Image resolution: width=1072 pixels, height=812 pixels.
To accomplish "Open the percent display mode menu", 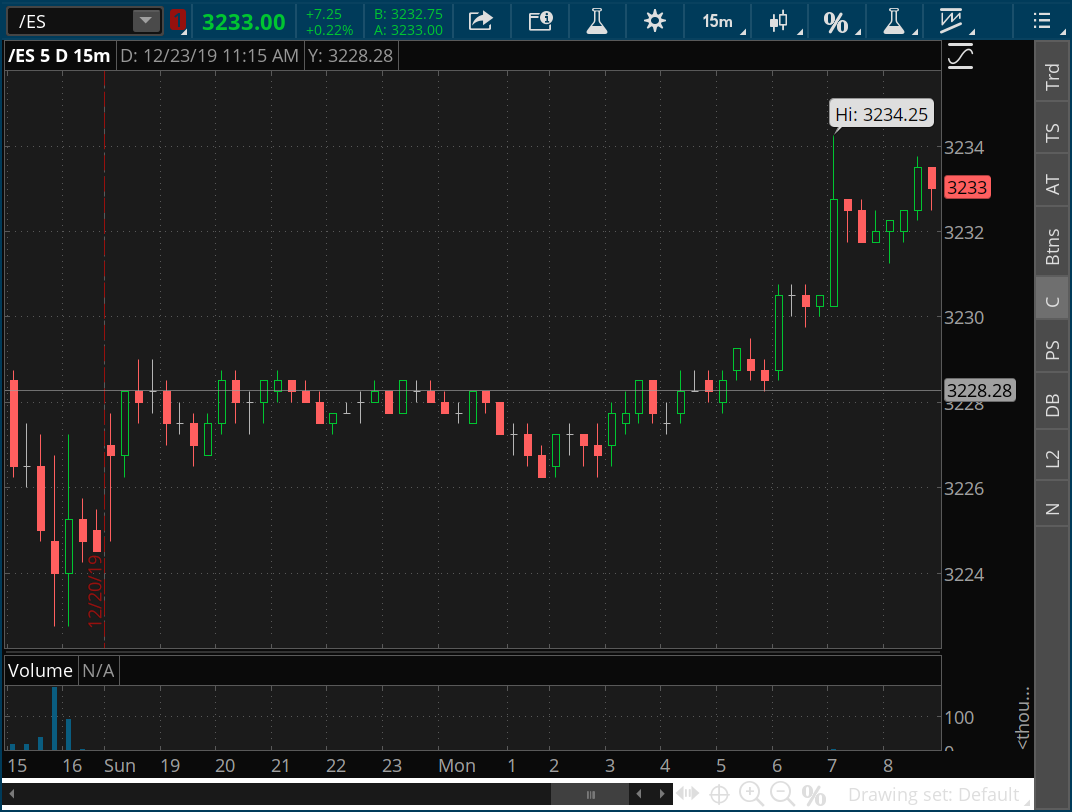I will (838, 21).
